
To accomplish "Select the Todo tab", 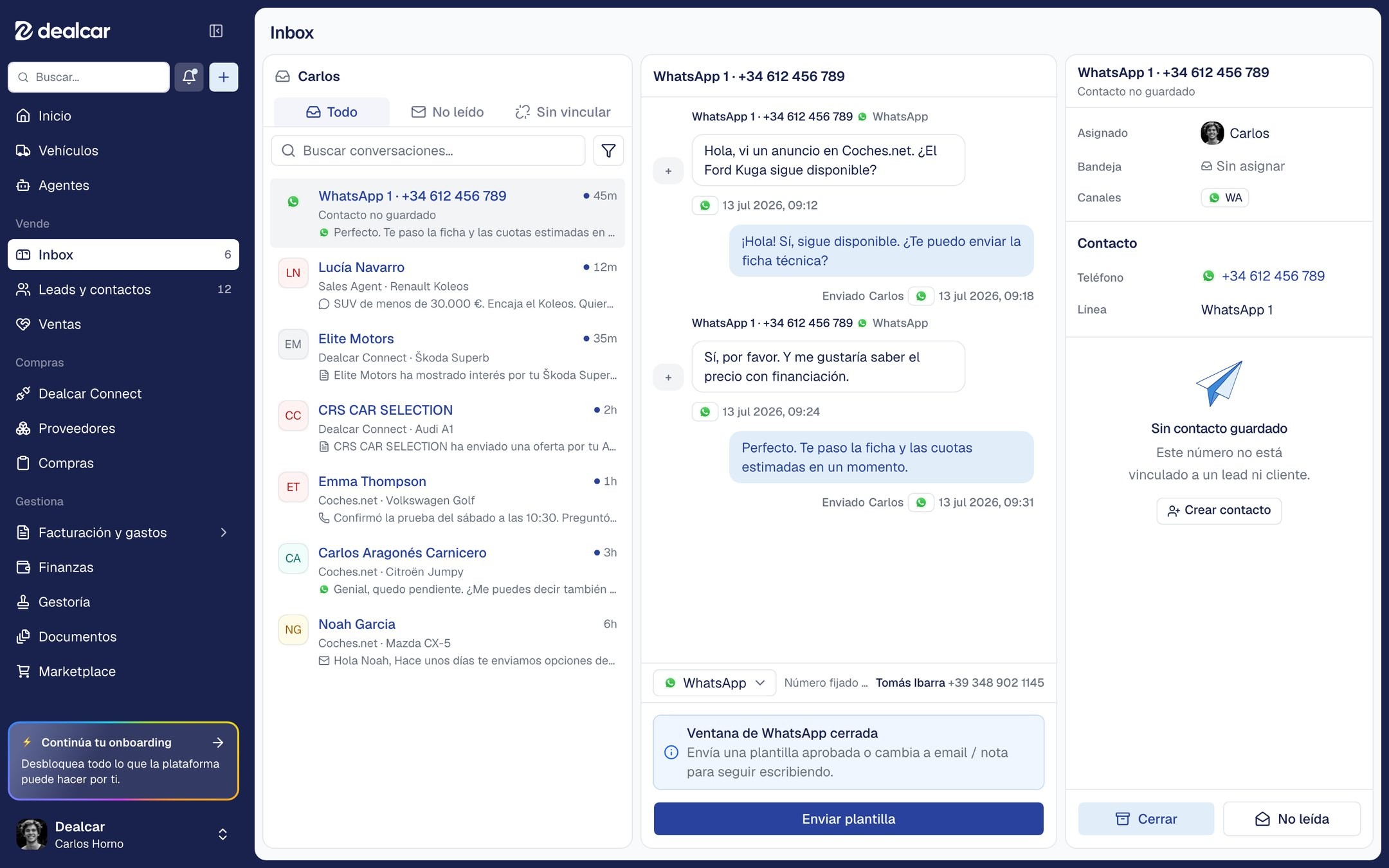I will point(332,112).
